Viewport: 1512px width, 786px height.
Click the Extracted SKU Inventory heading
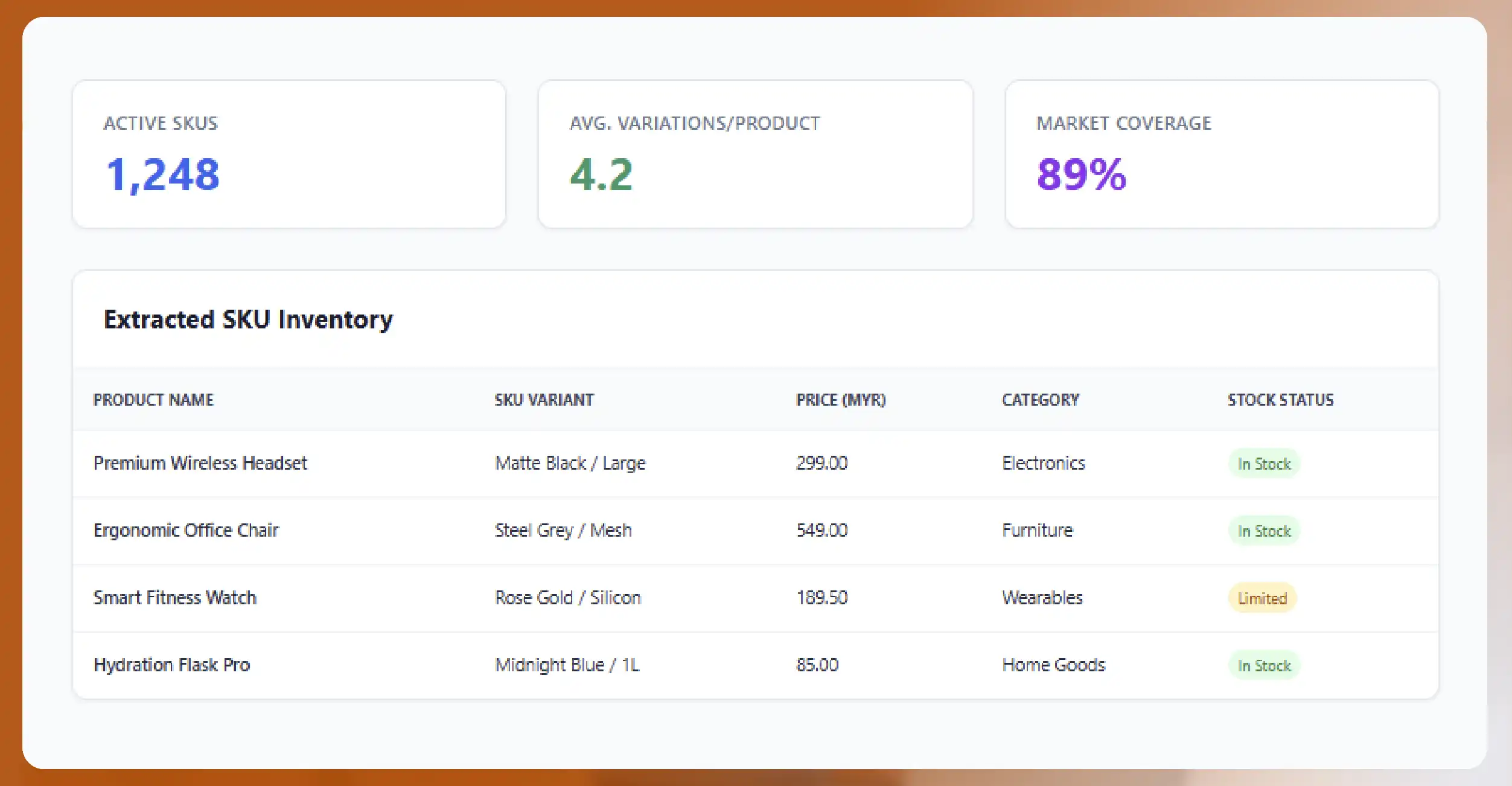[x=248, y=319]
